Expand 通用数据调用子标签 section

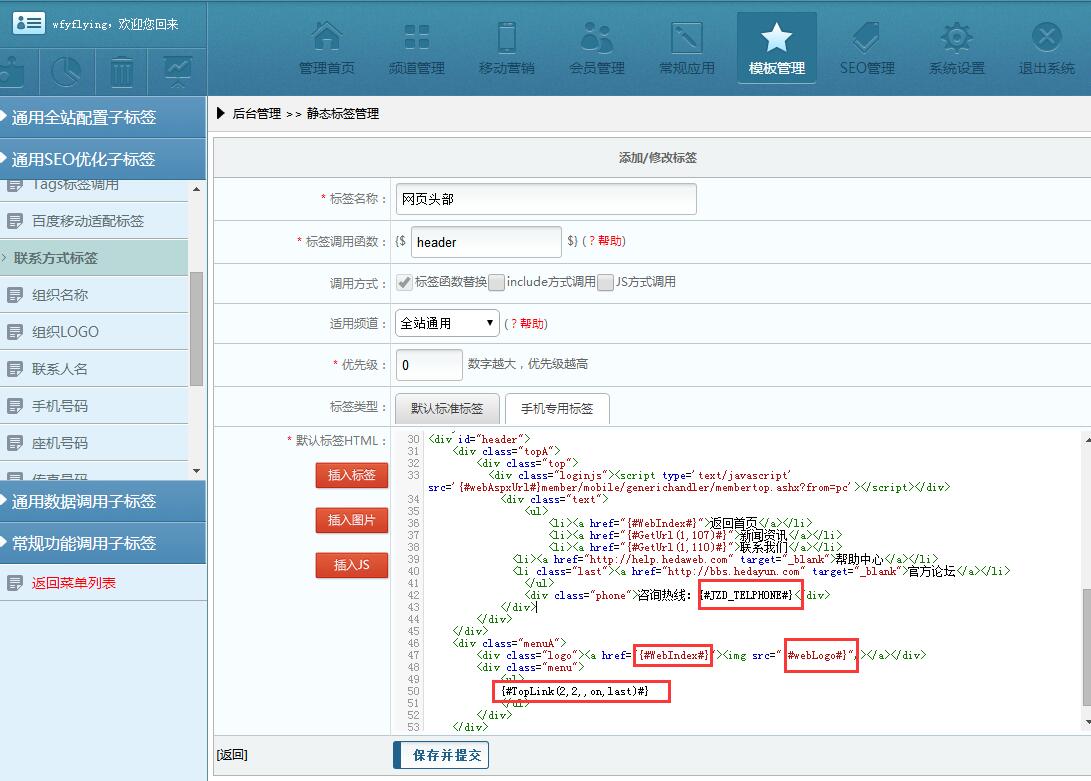coord(84,501)
